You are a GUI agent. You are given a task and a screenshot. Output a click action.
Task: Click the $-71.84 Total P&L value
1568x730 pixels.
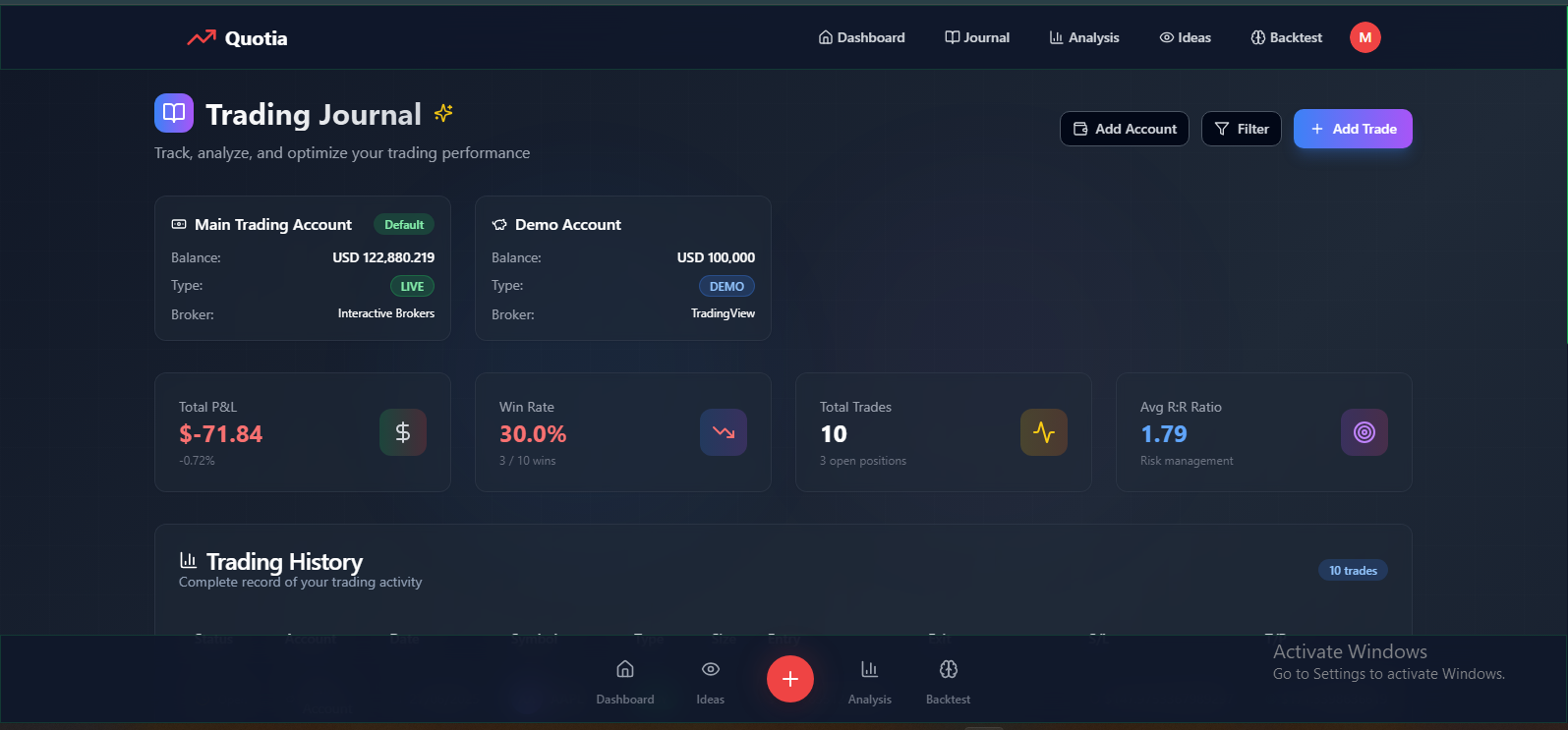point(221,434)
